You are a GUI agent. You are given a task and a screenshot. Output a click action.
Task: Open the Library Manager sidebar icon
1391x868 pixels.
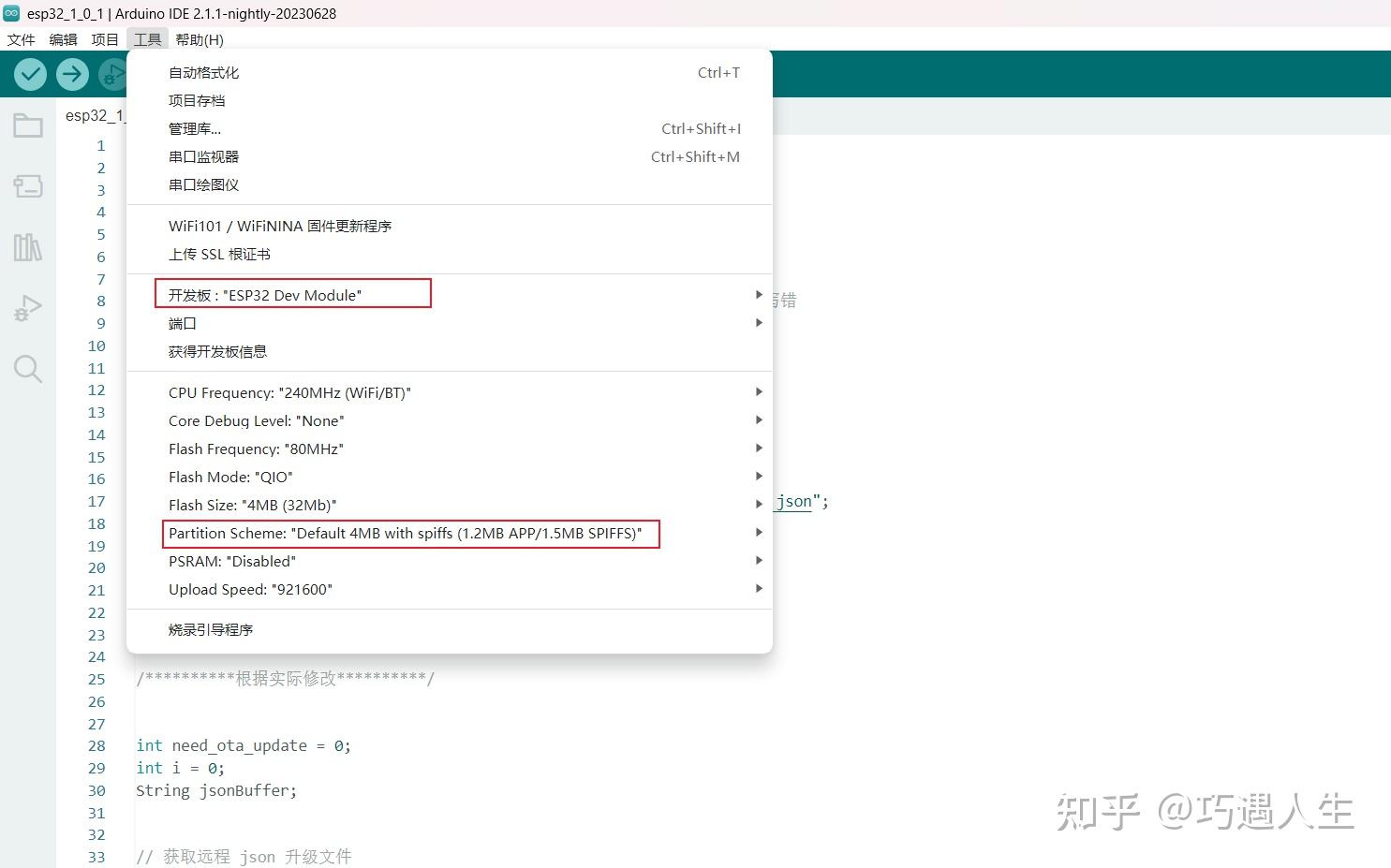point(28,246)
